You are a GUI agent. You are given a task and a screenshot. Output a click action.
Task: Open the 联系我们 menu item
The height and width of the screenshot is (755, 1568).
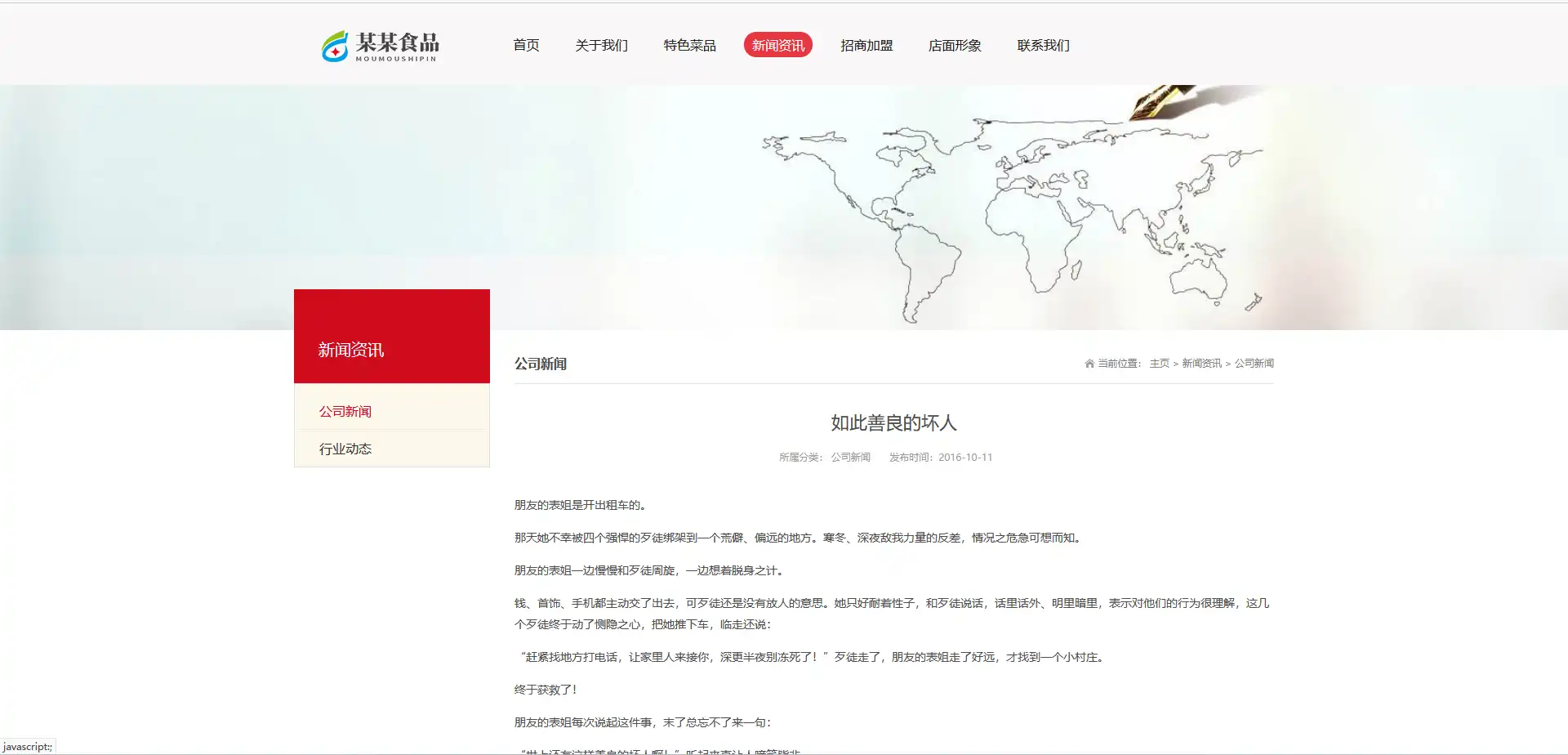[x=1043, y=45]
